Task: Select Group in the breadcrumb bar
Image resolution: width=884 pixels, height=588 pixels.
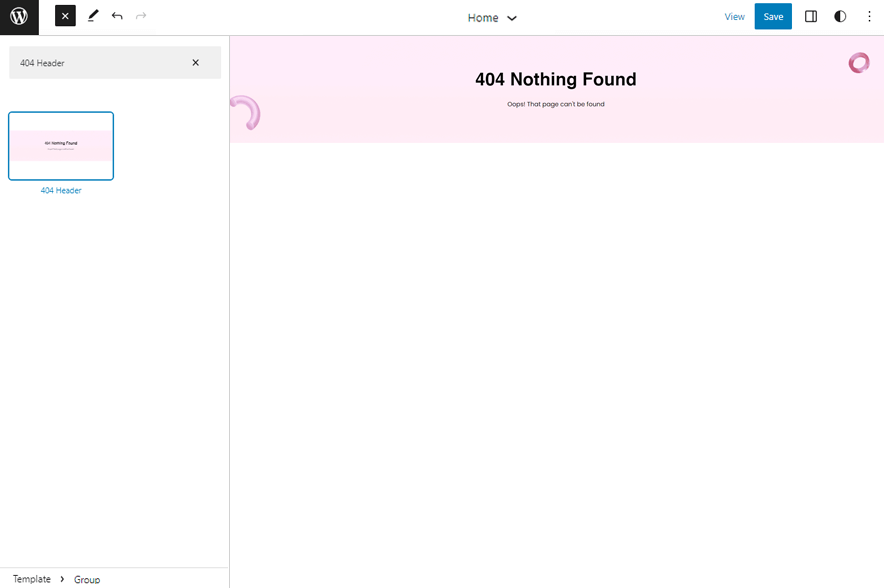Action: pyautogui.click(x=87, y=579)
